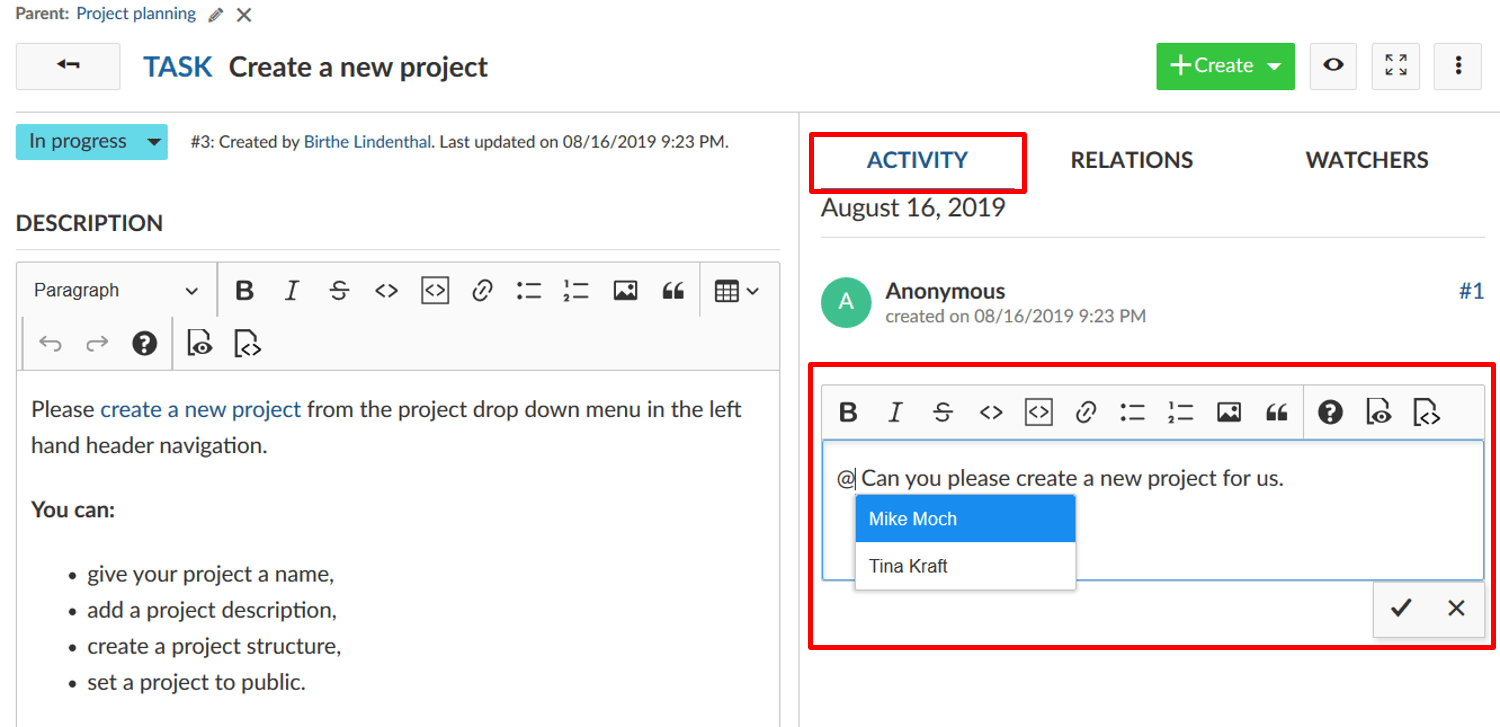Insert image via description editor toolbar

coord(625,291)
